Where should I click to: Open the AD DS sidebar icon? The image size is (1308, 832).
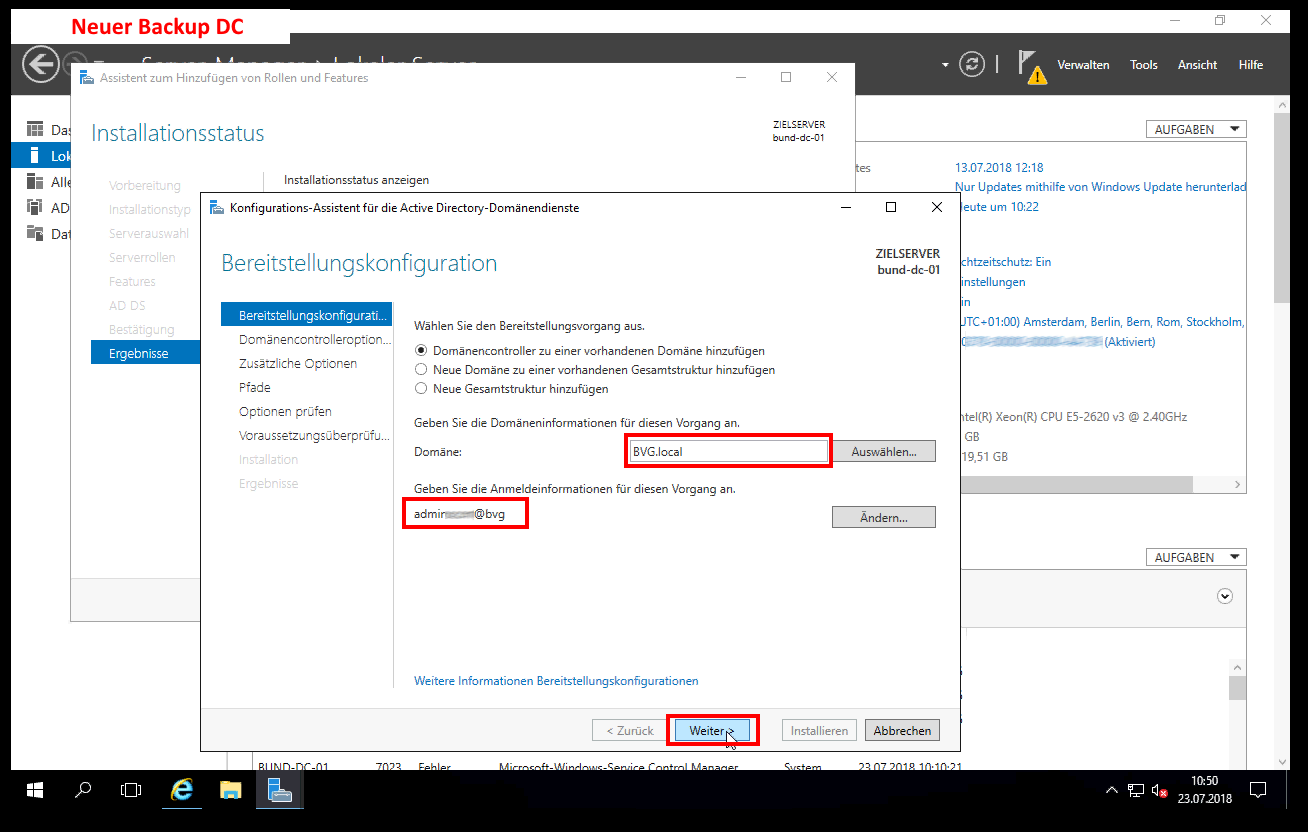point(35,208)
